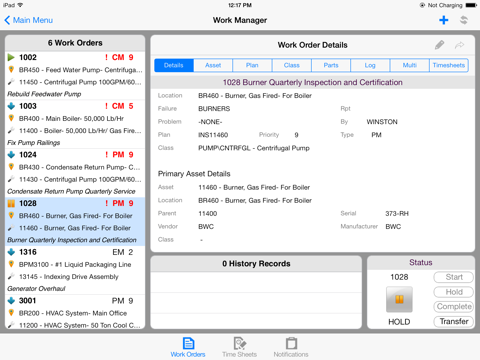Tap the download arrow icon for 1316

[x=11, y=252]
